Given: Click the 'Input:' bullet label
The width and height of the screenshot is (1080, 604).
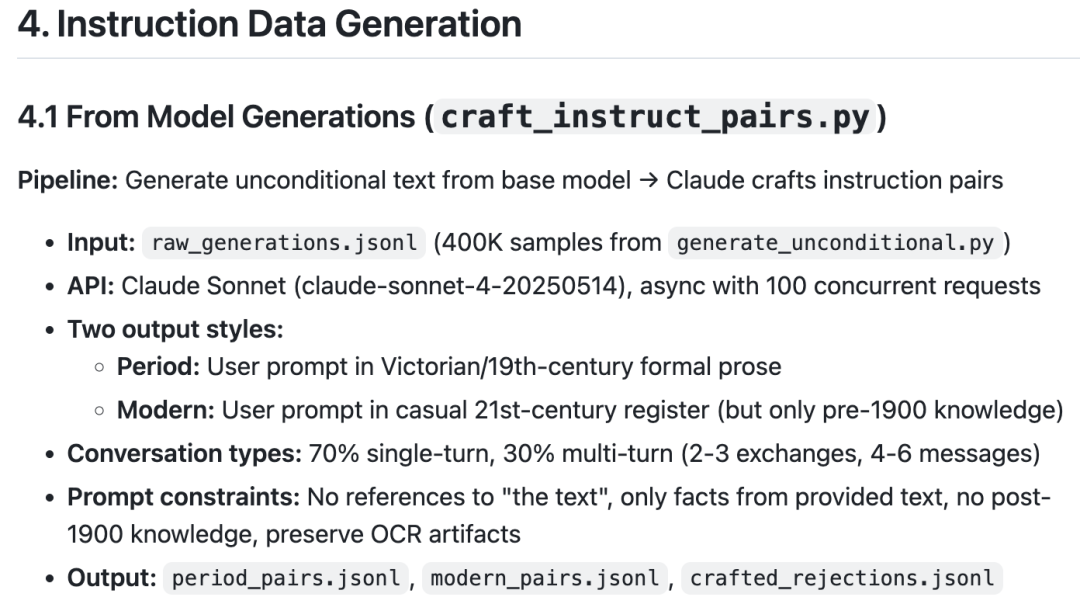Looking at the screenshot, I should click(101, 242).
